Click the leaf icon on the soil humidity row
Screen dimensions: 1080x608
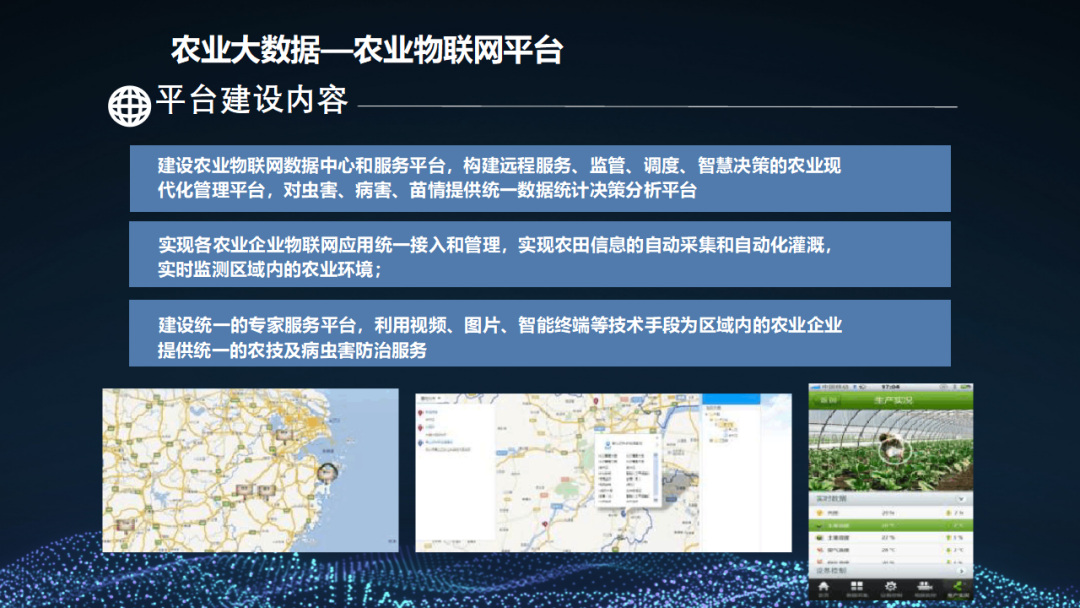coord(818,536)
